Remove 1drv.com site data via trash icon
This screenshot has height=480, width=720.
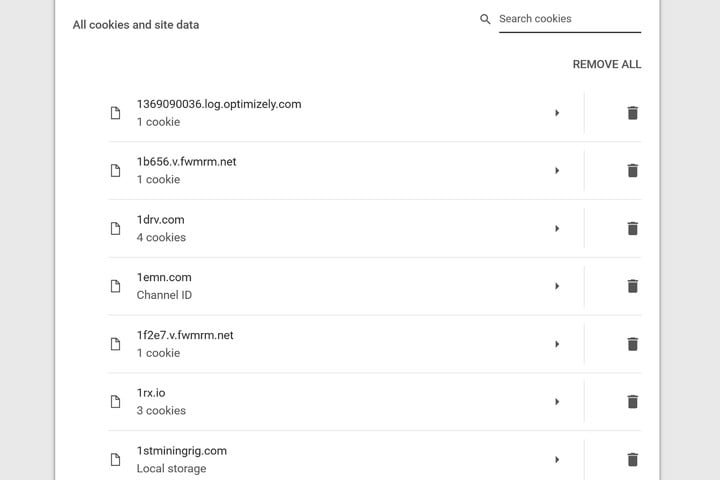[632, 229]
